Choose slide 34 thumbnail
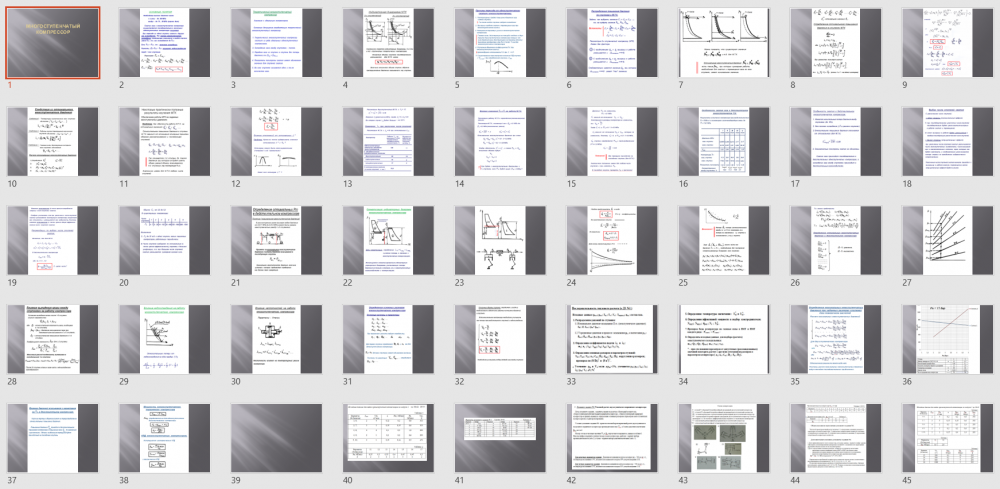The height and width of the screenshot is (489, 1000). click(724, 339)
